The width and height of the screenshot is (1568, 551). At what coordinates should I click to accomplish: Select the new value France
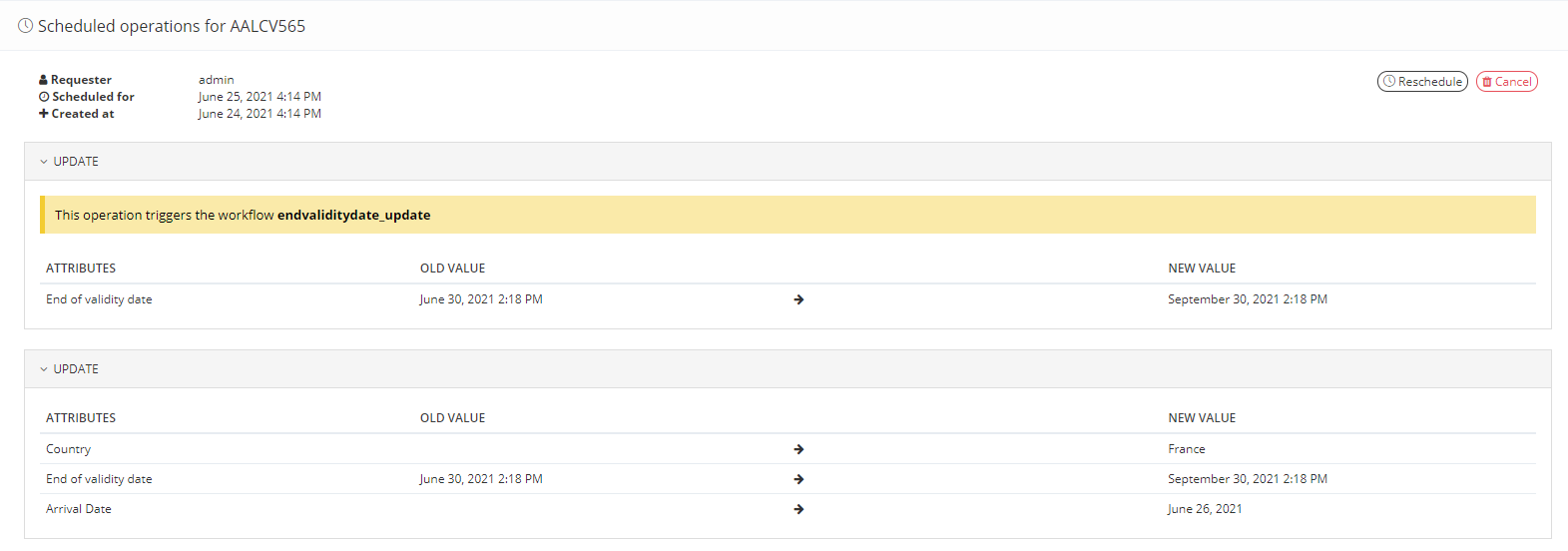pyautogui.click(x=1186, y=449)
